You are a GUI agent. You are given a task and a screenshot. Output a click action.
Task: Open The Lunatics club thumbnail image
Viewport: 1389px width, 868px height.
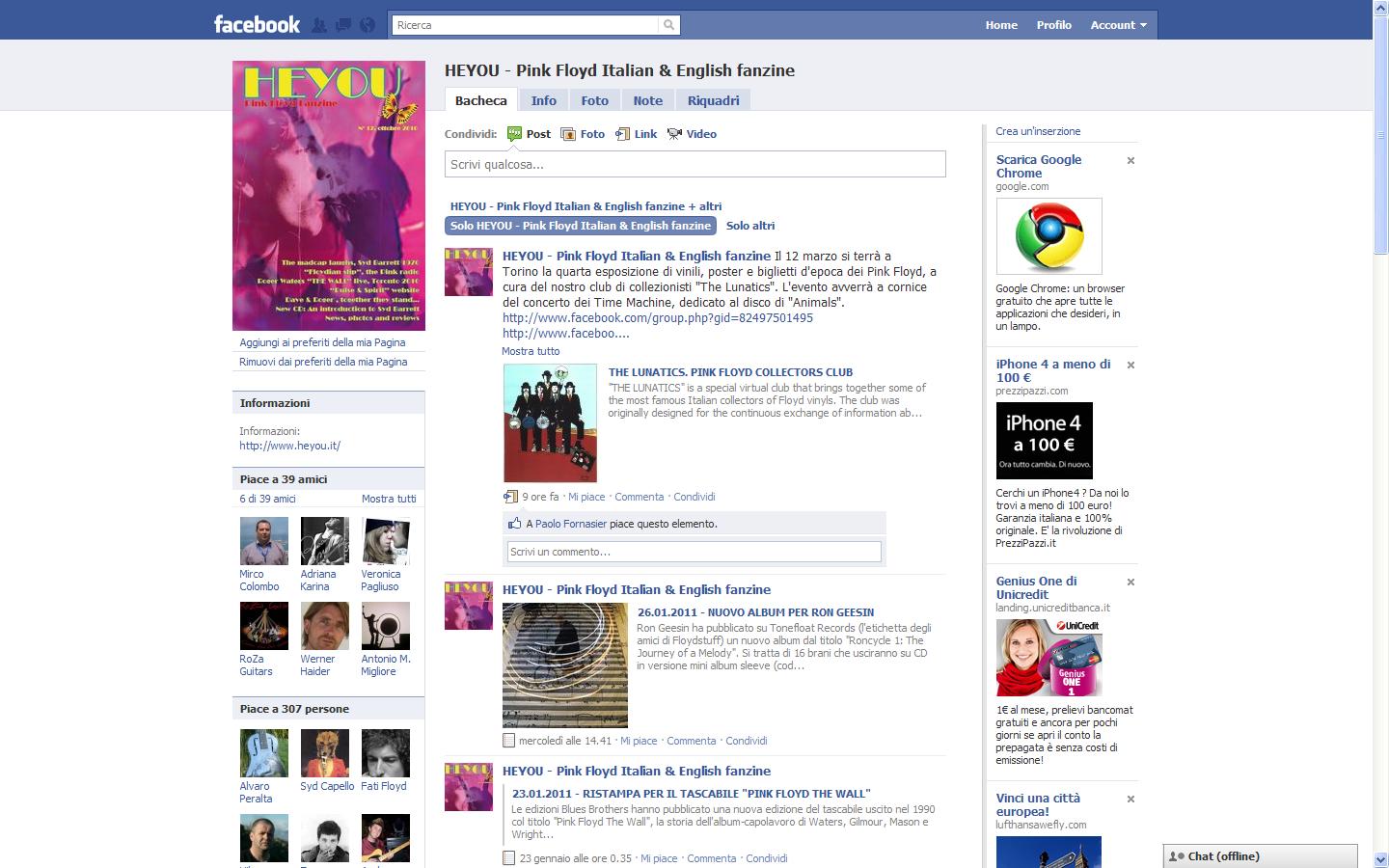point(550,422)
